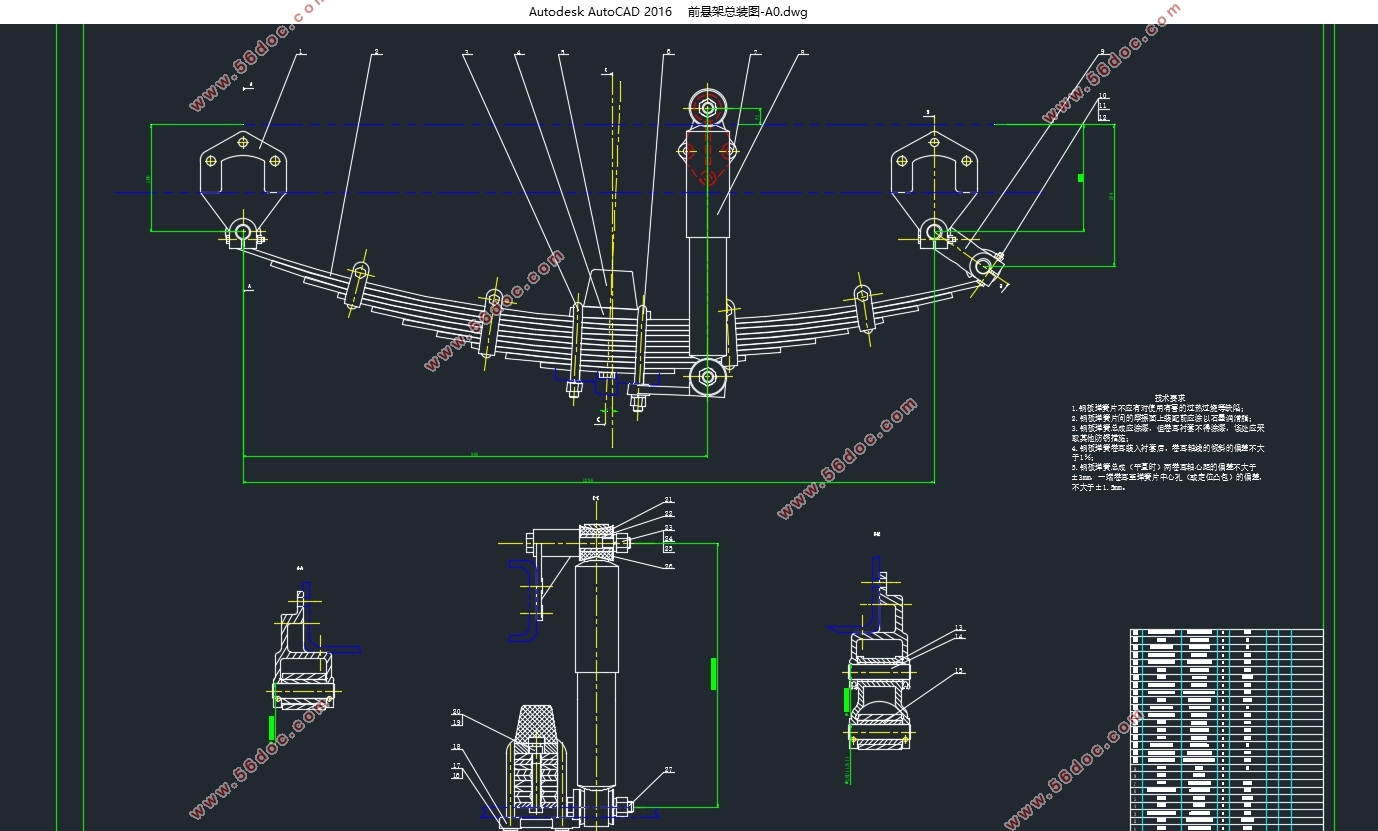Image resolution: width=1378 pixels, height=831 pixels.
Task: Click green grip on right vertical dimension
Action: point(1080,178)
